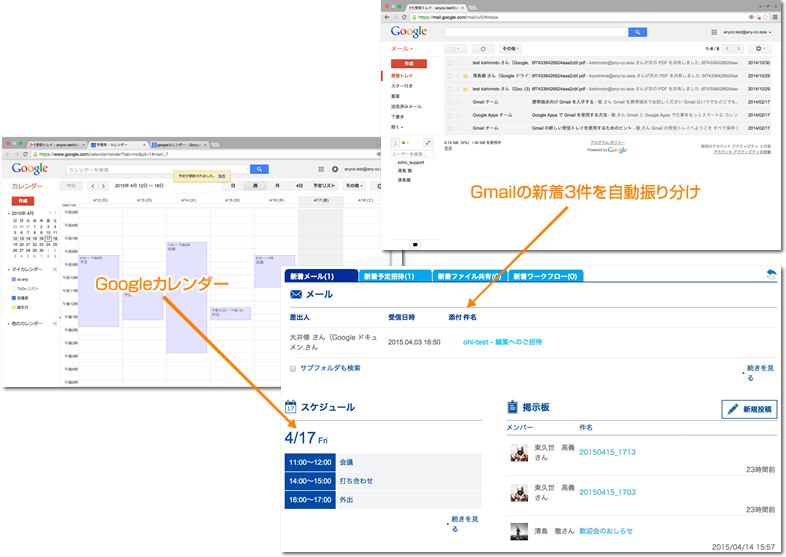Image resolution: width=786 pixels, height=557 pixels.
Task: Click the notifications icon in Calendar header
Action: coord(335,169)
